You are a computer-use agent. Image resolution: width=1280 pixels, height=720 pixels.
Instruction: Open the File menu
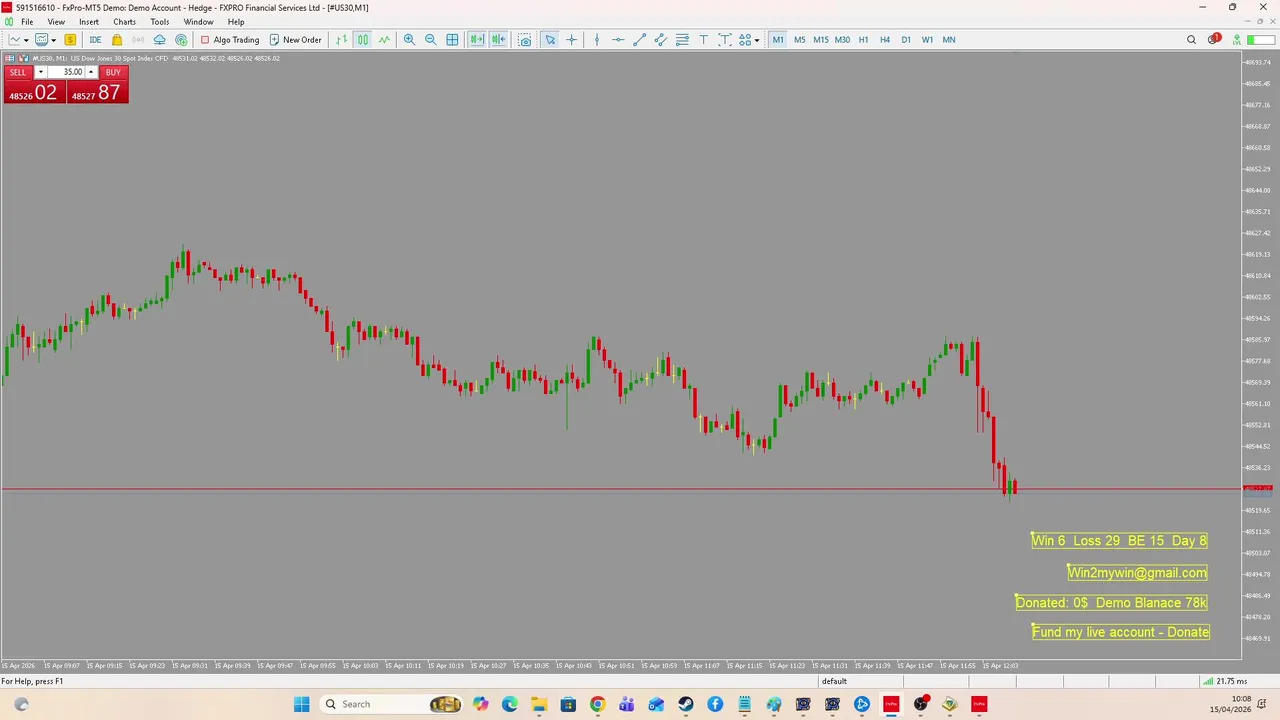(28, 22)
